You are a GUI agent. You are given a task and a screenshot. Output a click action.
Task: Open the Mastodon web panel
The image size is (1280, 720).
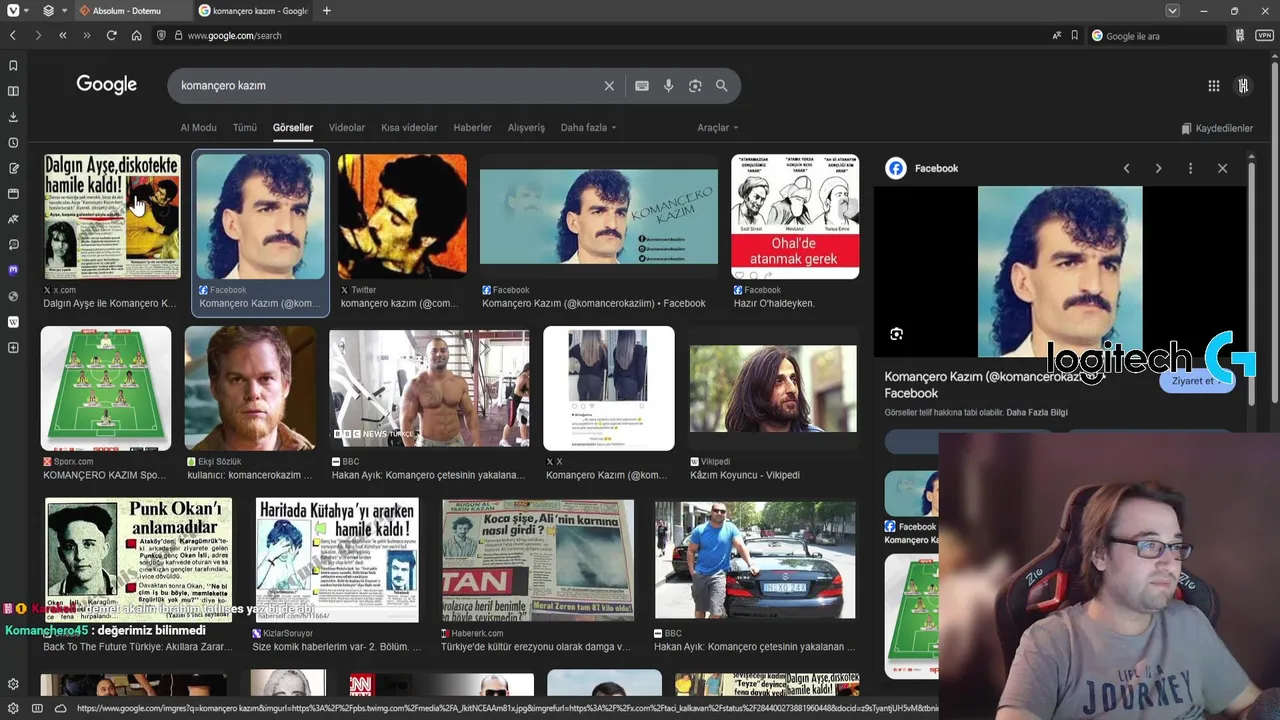[x=13, y=270]
